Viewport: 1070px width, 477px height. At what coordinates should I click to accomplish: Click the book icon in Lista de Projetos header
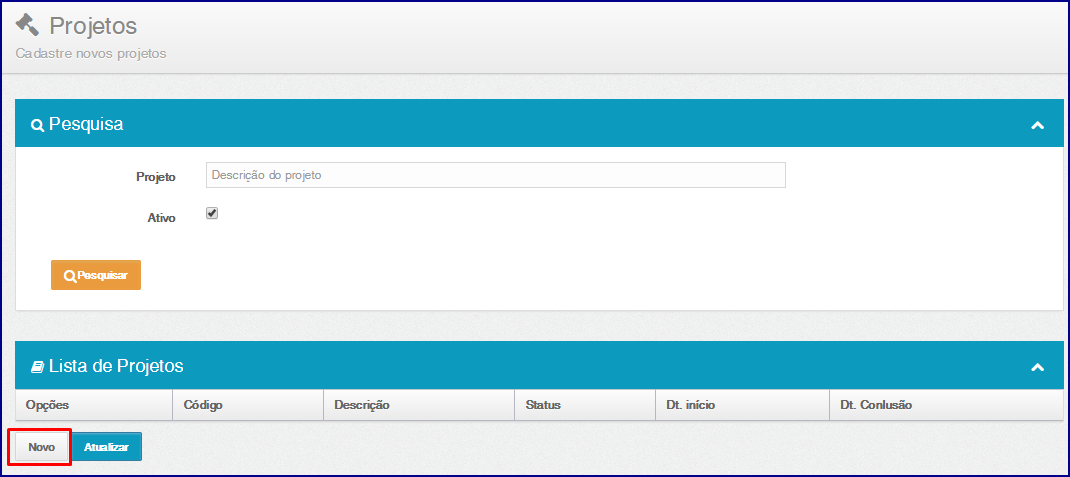point(37,367)
